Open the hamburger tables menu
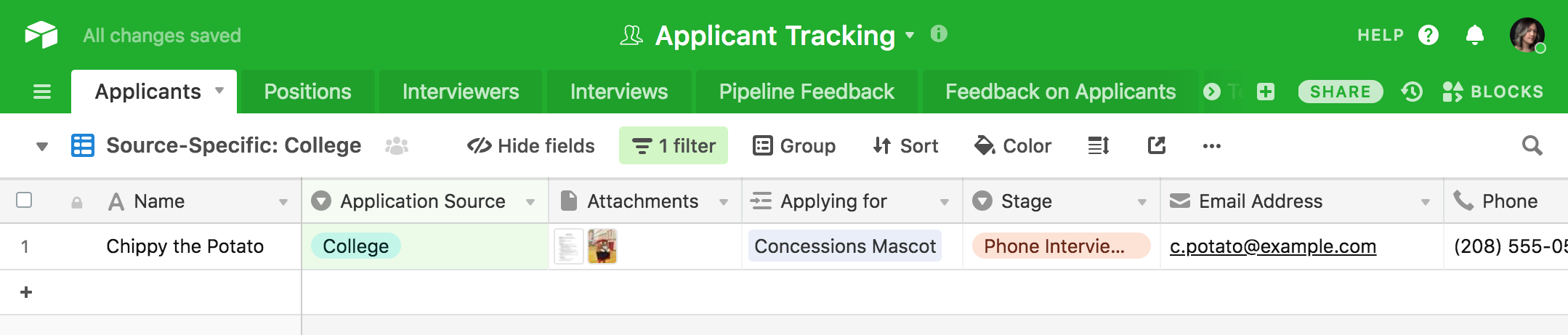 42,92
